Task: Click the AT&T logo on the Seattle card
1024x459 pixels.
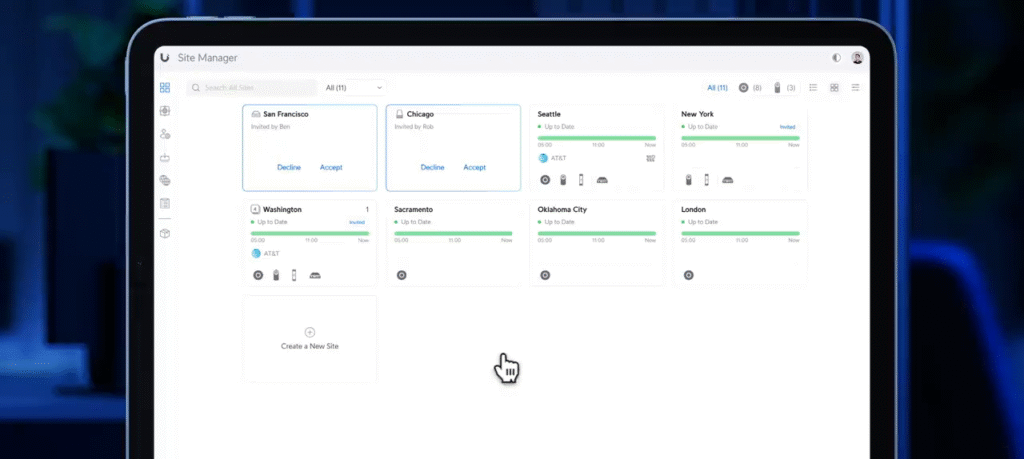Action: 543,158
